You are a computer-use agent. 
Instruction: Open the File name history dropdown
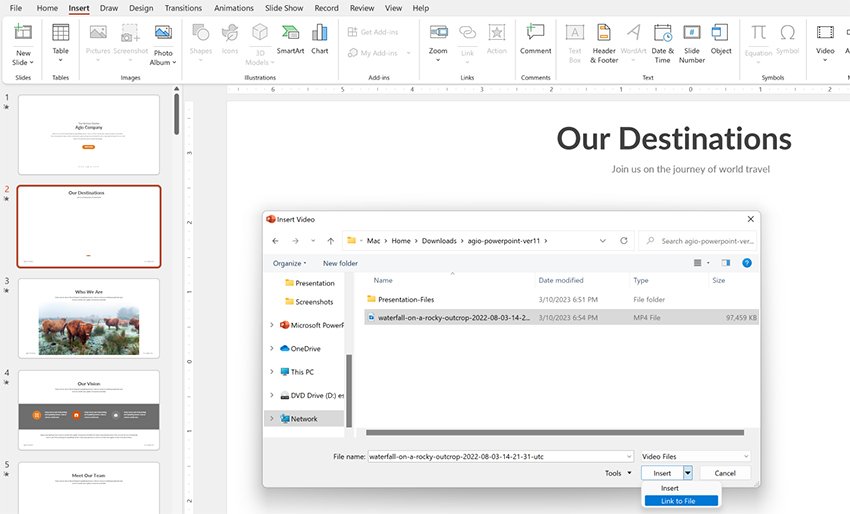[x=629, y=457]
